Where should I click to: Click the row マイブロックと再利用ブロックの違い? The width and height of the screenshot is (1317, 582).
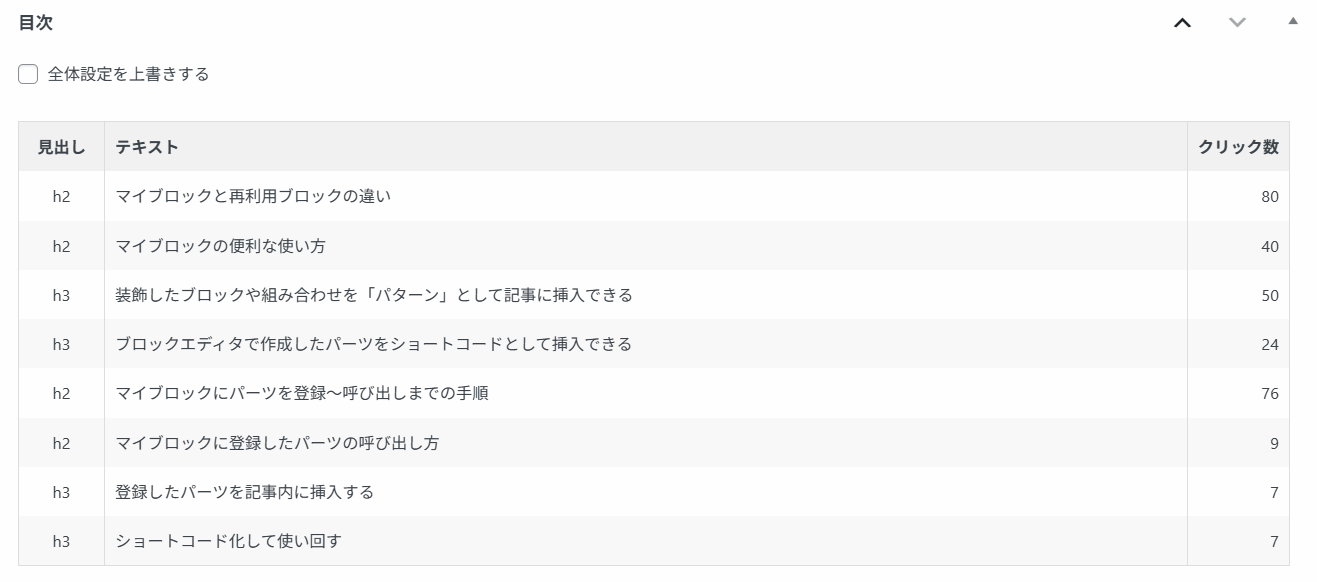click(x=654, y=196)
